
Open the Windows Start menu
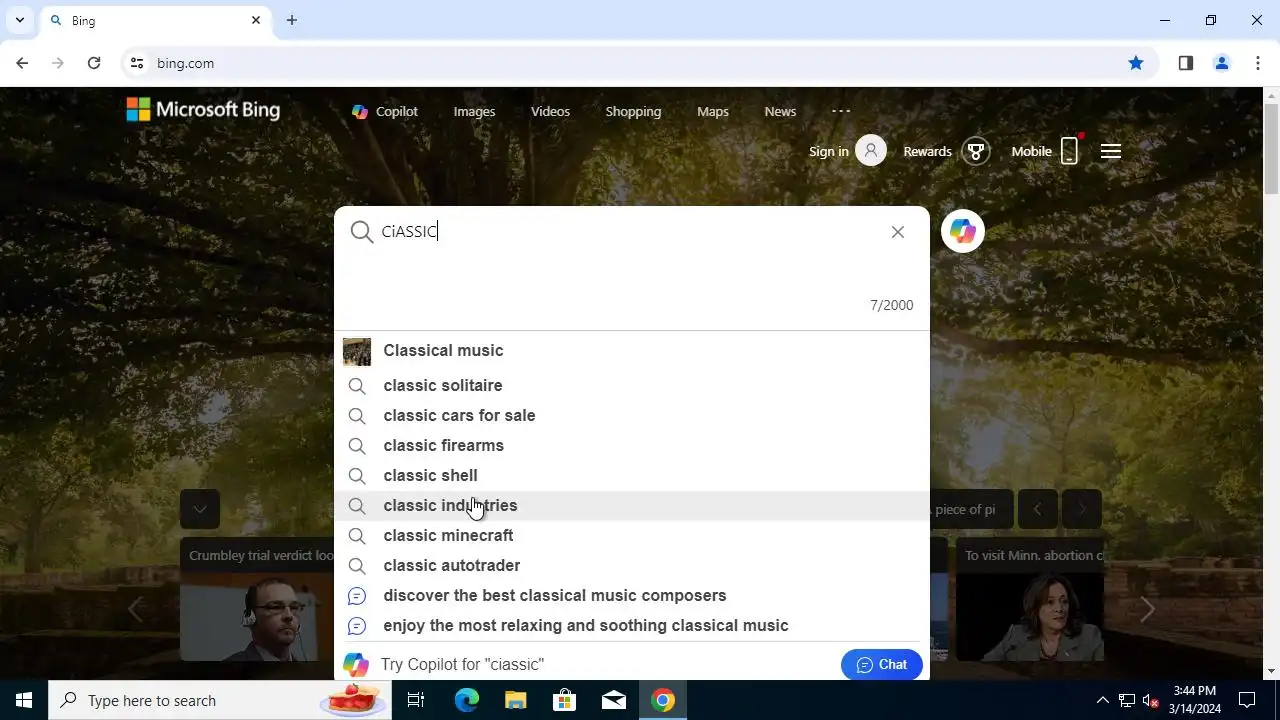(24, 700)
